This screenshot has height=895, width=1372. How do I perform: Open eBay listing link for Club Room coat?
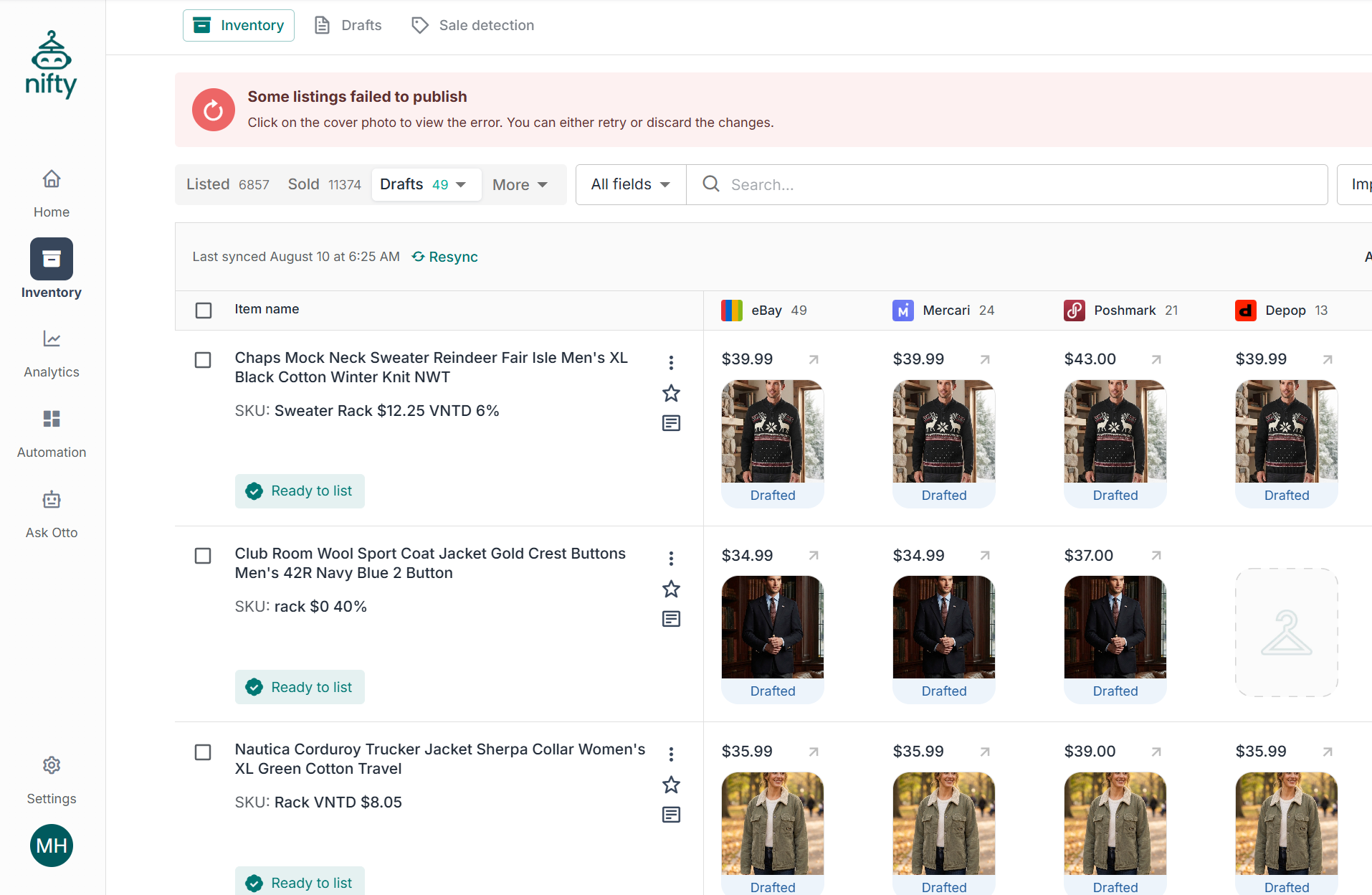[814, 555]
